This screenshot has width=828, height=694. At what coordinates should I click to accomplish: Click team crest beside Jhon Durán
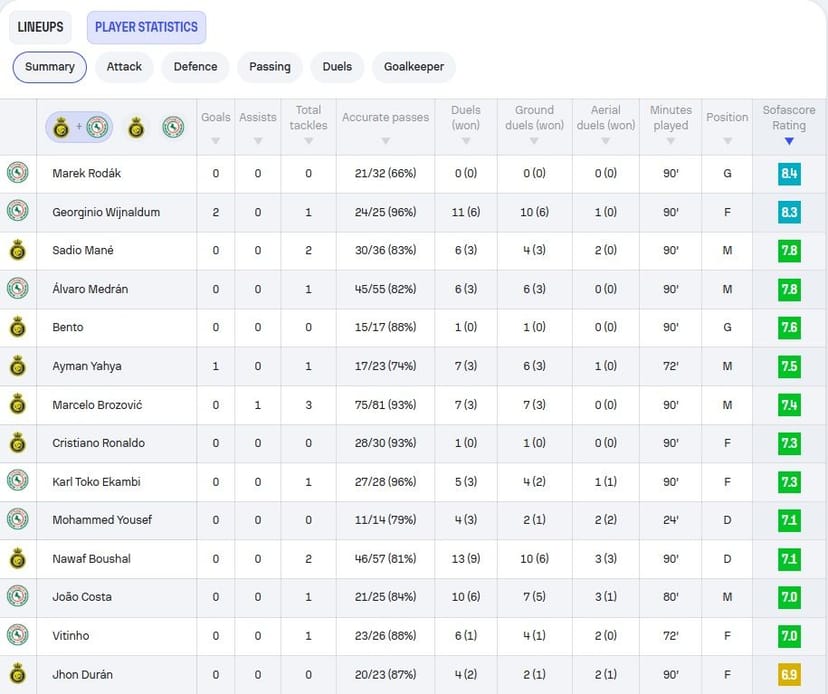point(17,674)
